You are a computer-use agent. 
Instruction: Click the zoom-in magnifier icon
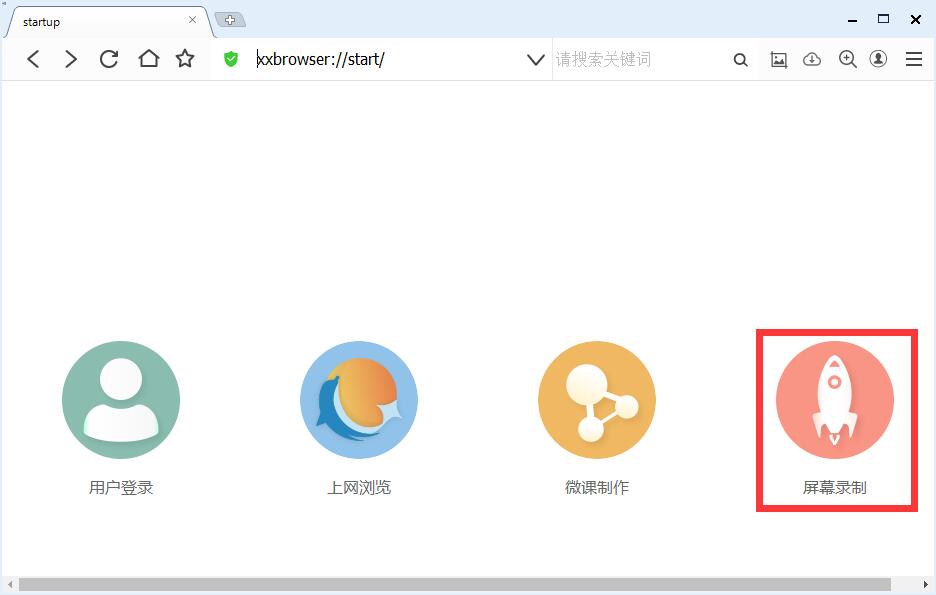tap(847, 60)
